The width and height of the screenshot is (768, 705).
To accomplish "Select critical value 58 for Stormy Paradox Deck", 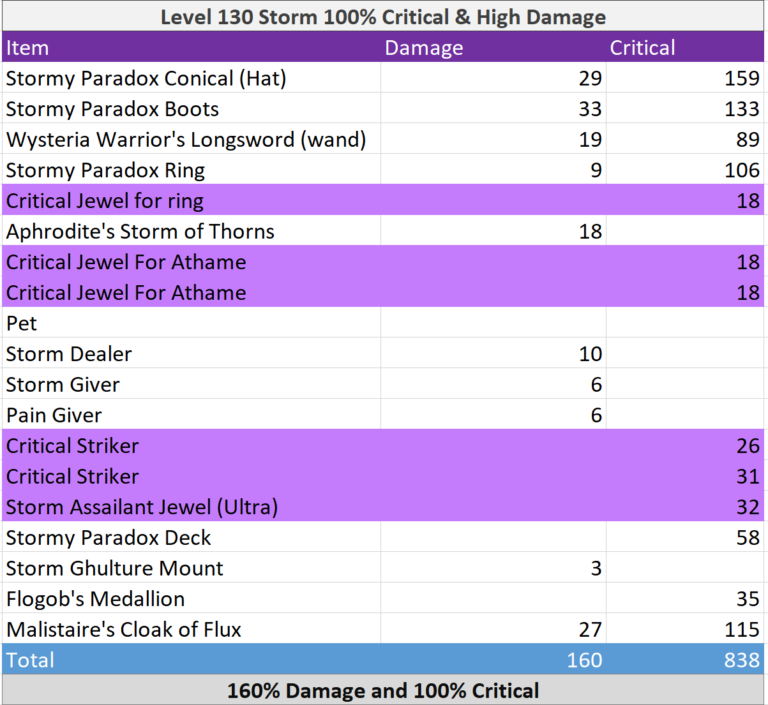I will point(685,537).
